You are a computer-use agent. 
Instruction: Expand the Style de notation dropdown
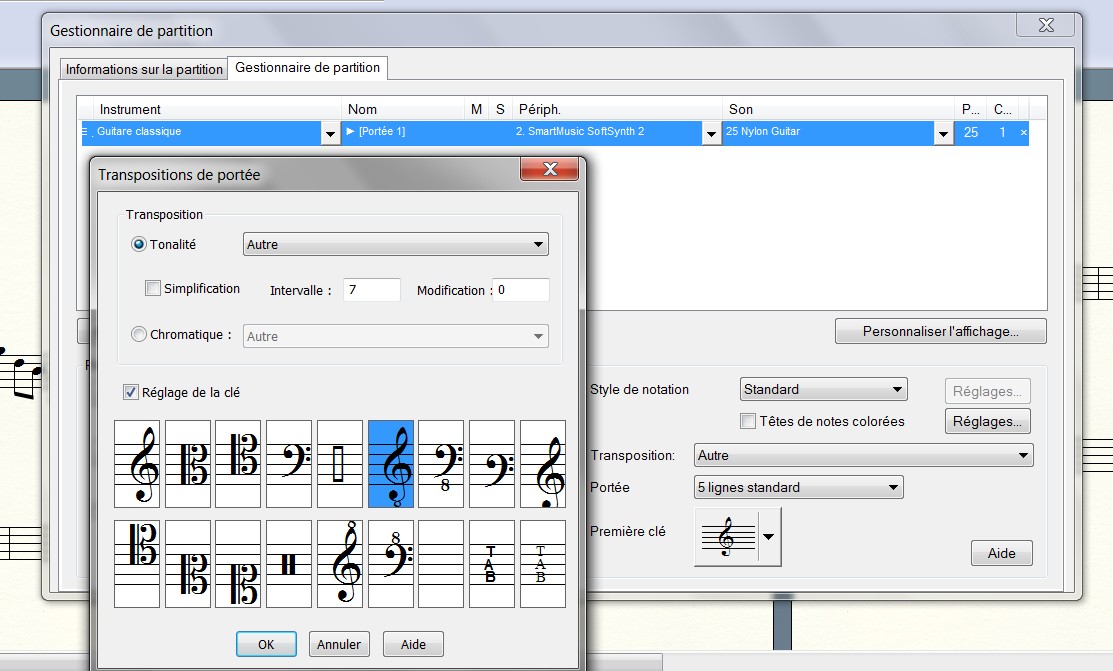coord(823,389)
